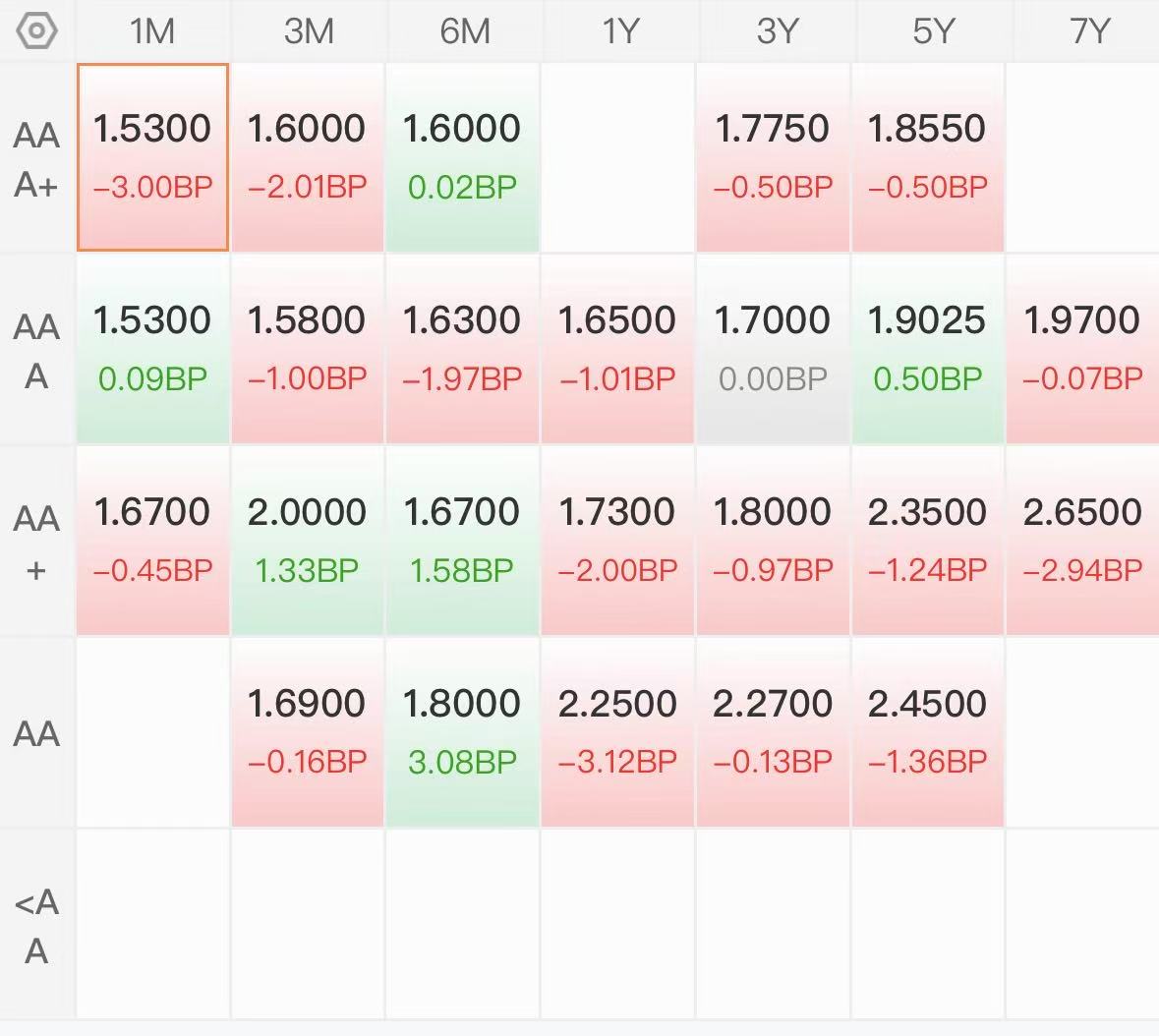Click the <AA row label
This screenshot has width=1159, height=1036.
pos(36,925)
